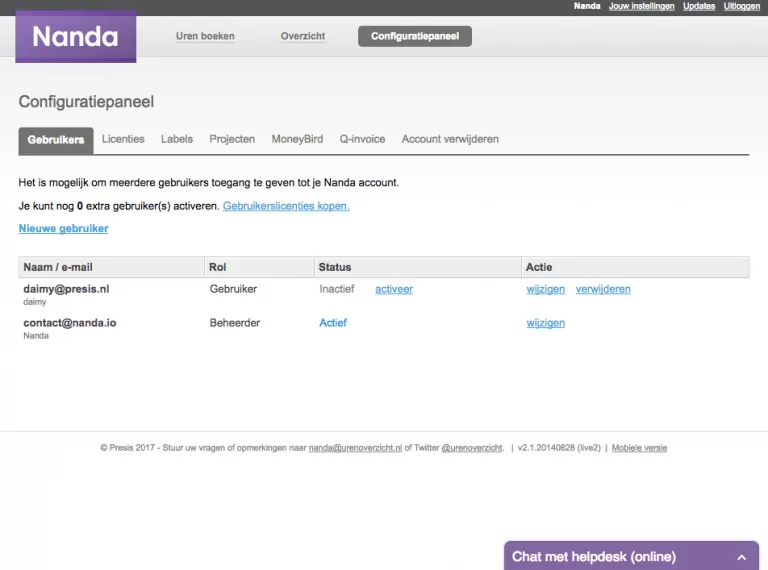Open Jouw instellingen in top bar

point(642,6)
